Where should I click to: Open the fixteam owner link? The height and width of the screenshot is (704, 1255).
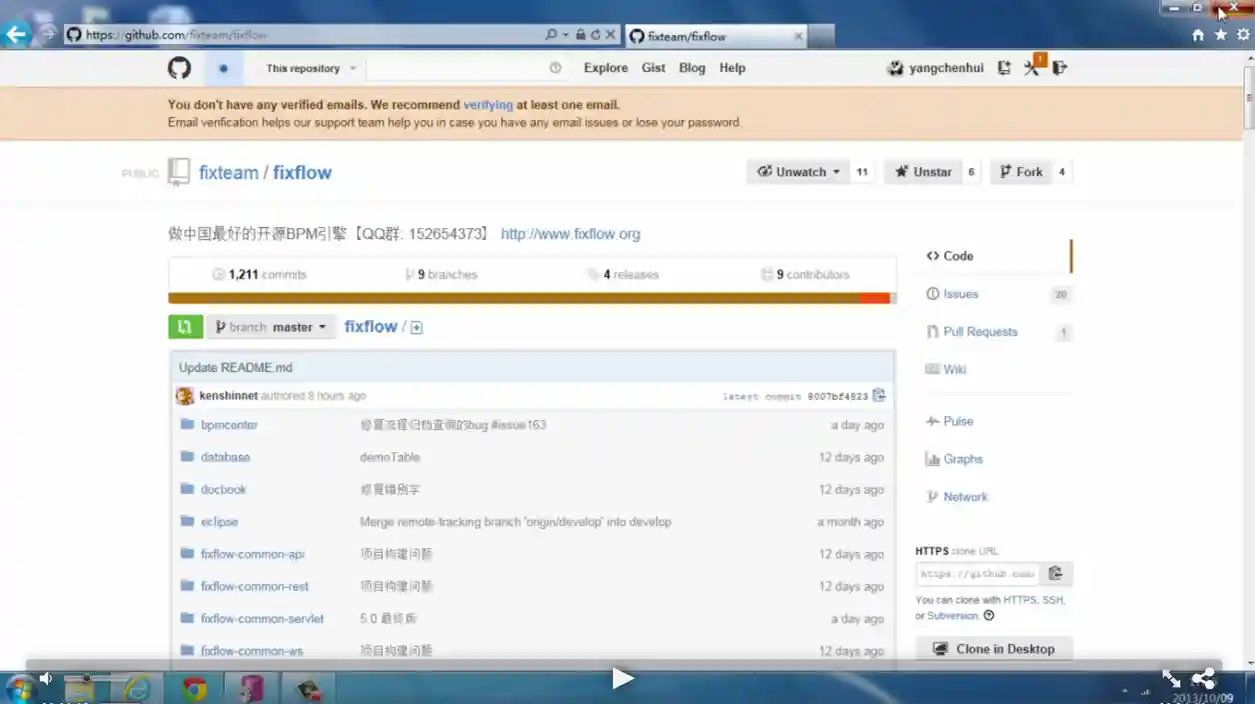click(229, 172)
